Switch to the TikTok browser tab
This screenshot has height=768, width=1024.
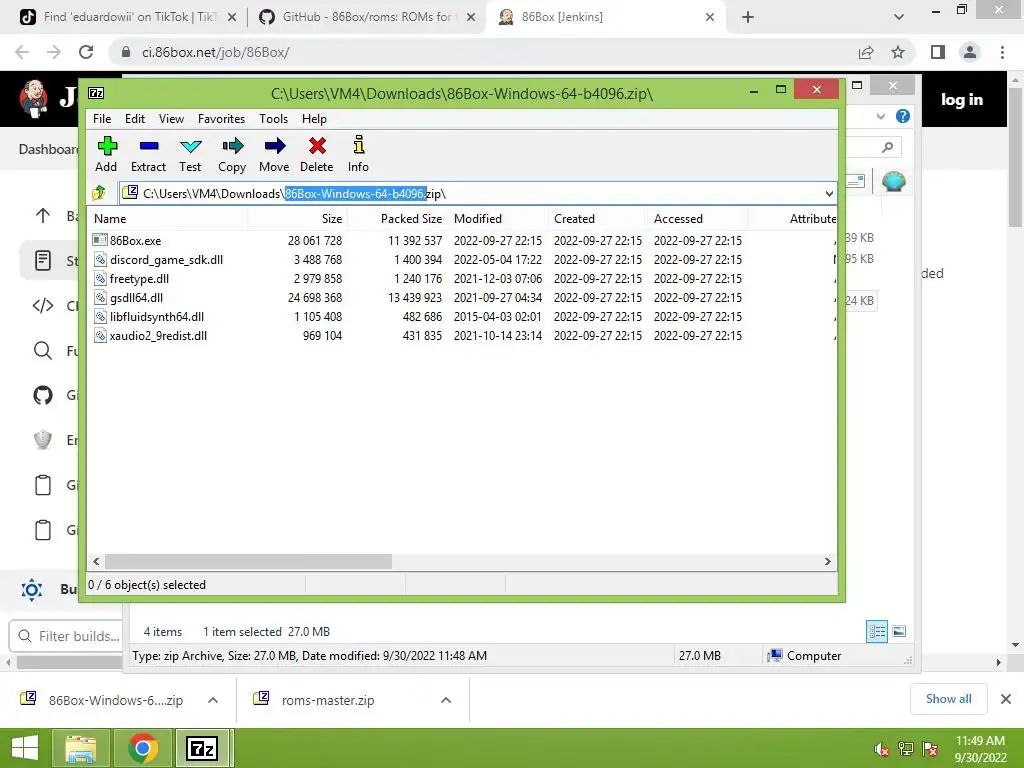coord(128,17)
